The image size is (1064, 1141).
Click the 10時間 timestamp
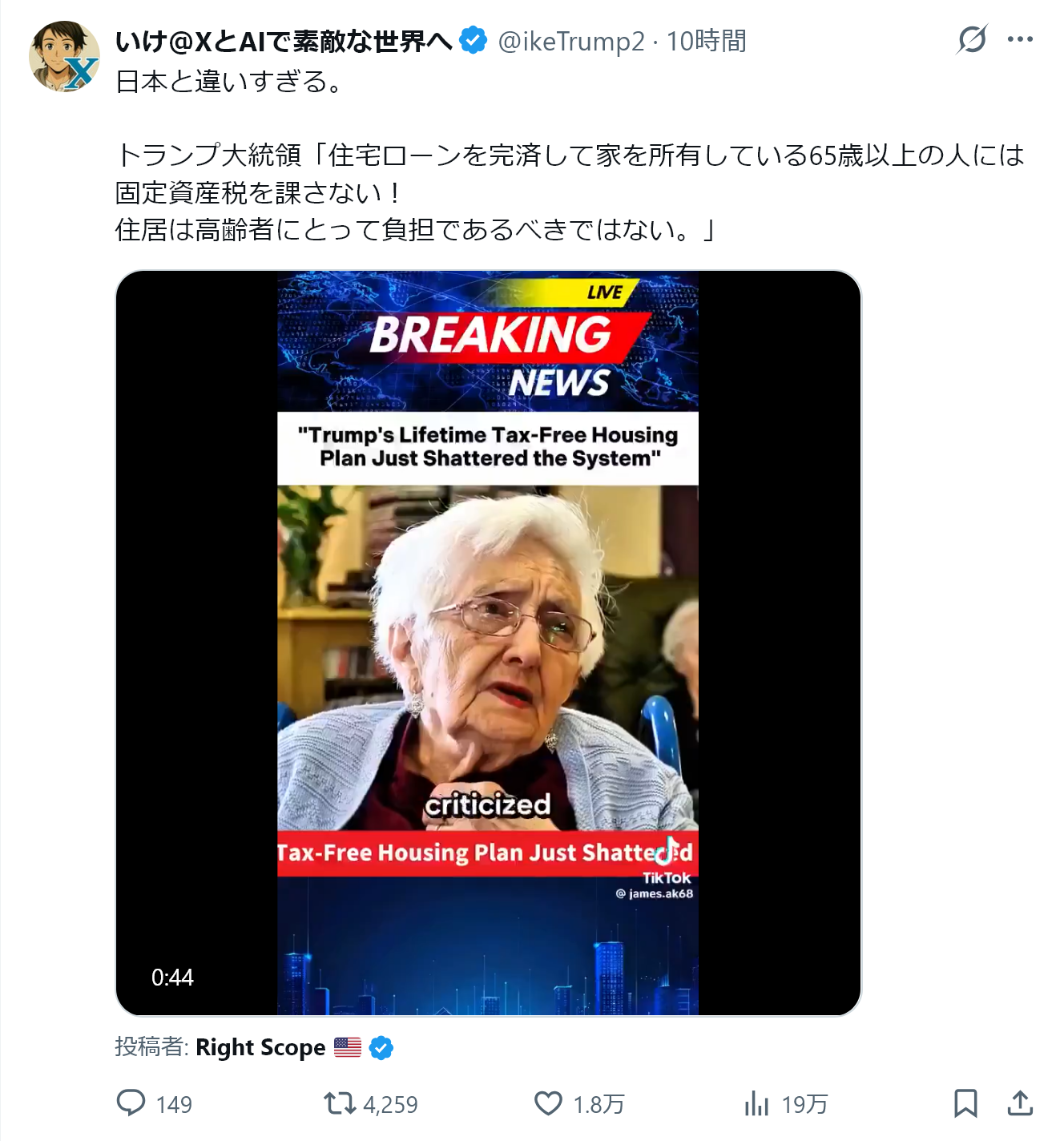[x=706, y=41]
